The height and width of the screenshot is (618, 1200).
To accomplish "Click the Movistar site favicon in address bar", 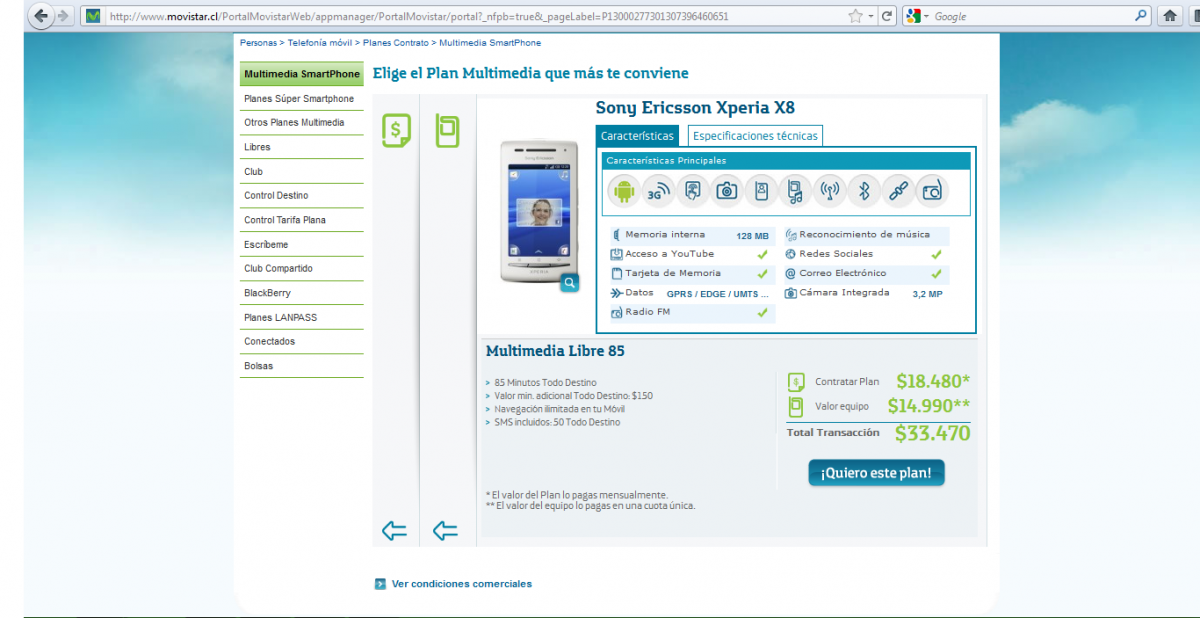I will click(x=93, y=16).
